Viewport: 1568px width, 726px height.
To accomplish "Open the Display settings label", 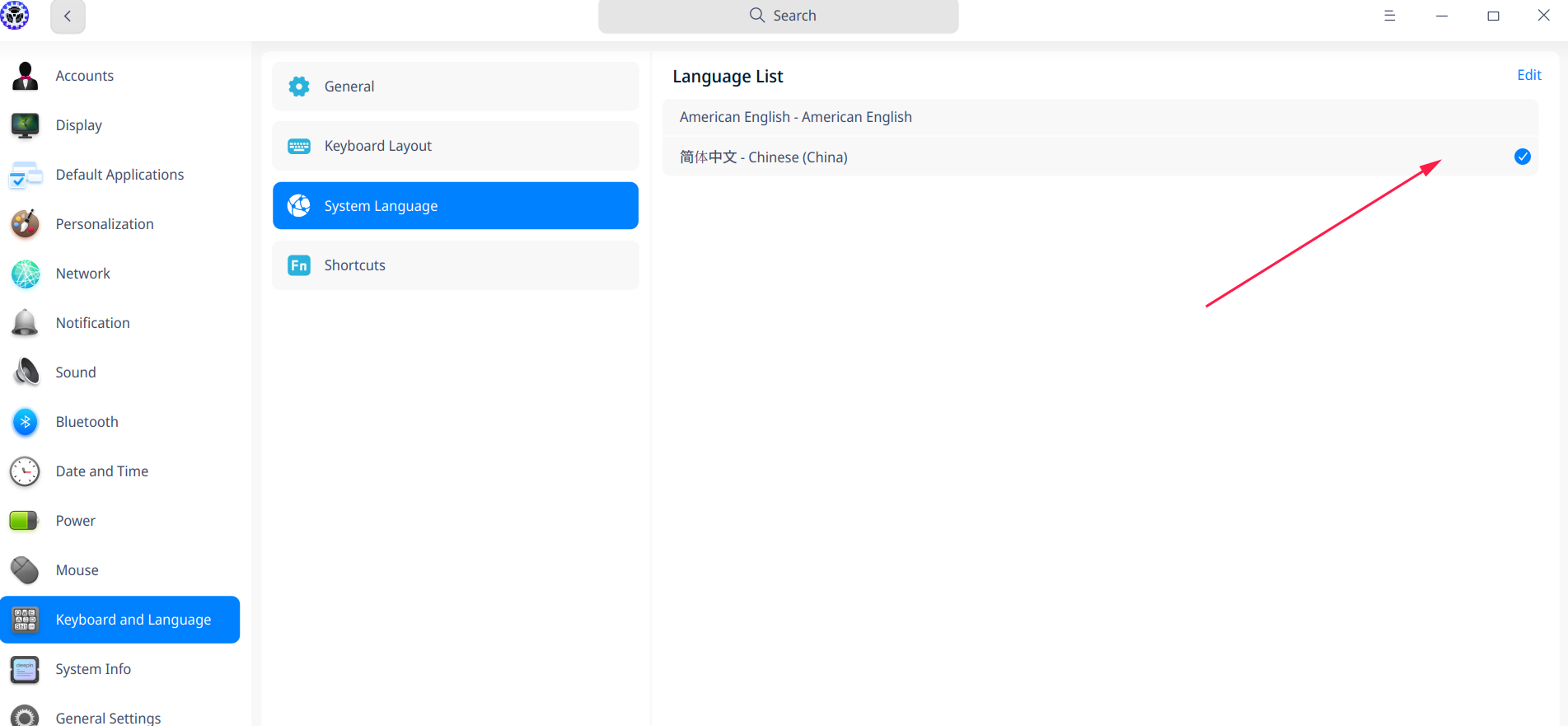I will 79,125.
